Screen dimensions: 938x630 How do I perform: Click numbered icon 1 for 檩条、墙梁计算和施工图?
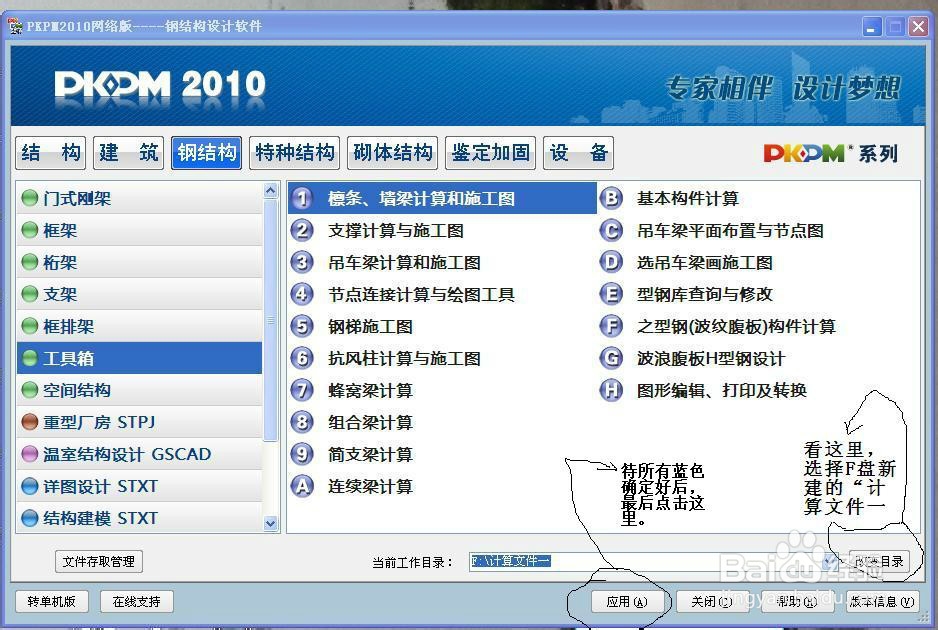tap(303, 198)
